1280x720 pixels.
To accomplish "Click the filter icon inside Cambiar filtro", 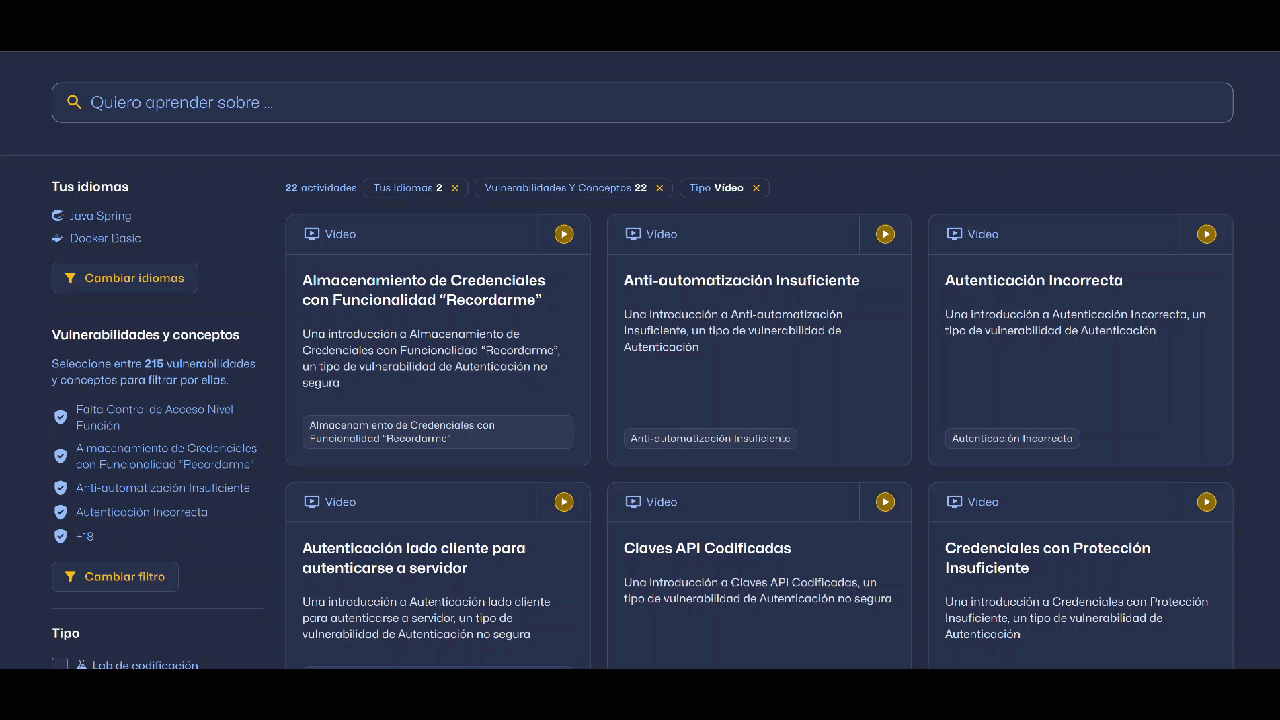I will pos(70,576).
